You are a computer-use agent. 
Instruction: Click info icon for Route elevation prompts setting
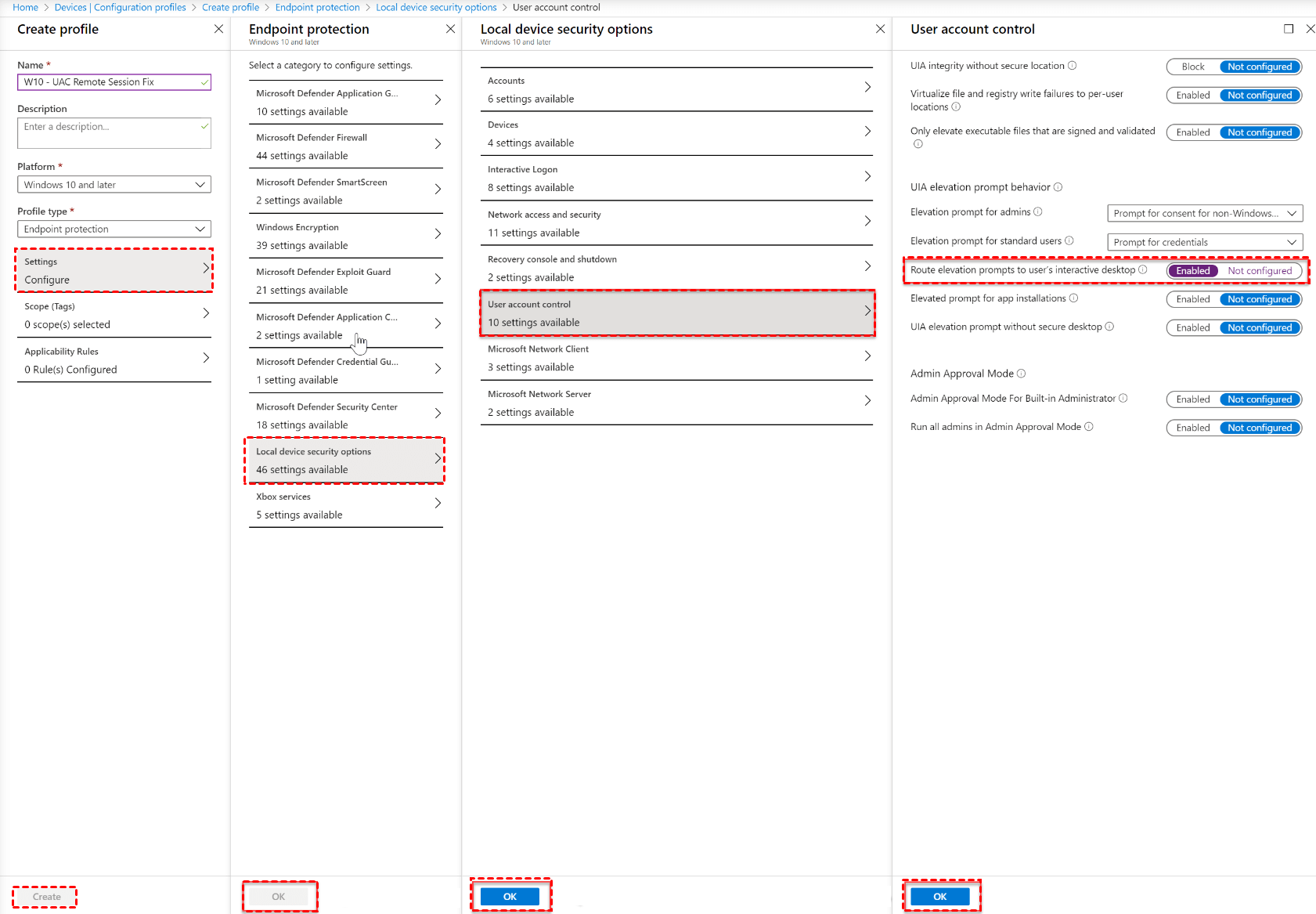[1143, 270]
